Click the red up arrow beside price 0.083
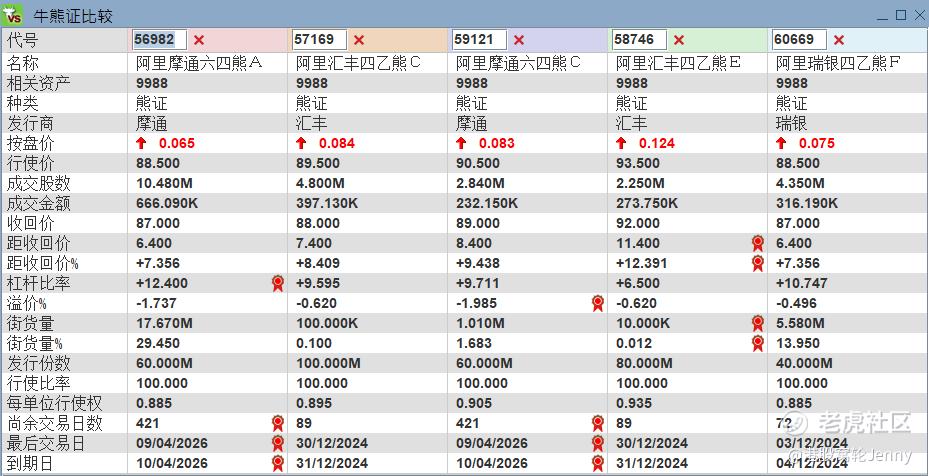The height and width of the screenshot is (476, 929). (x=461, y=143)
